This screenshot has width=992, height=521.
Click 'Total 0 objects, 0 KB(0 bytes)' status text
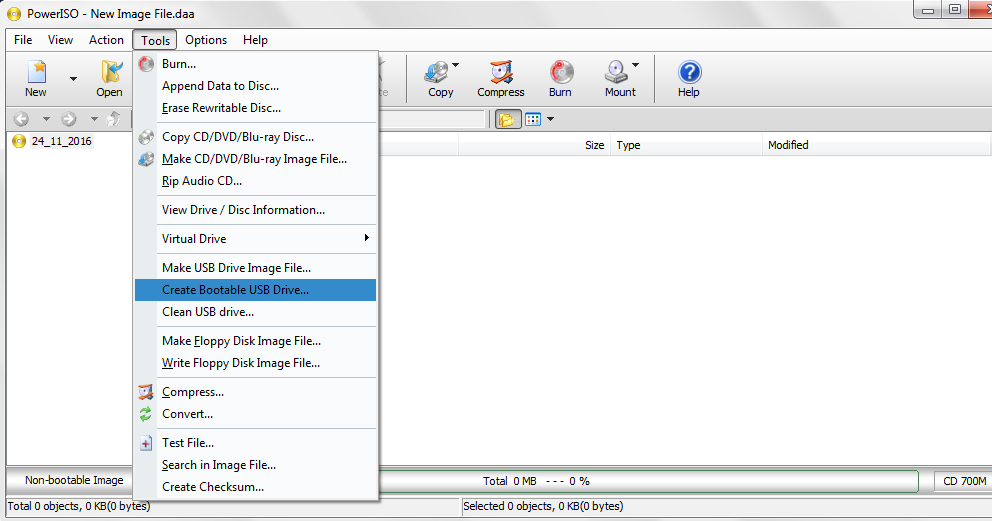coord(79,506)
